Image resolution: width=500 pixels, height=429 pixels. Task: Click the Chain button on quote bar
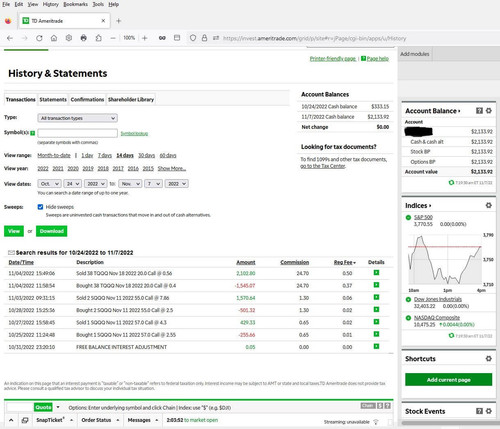coord(368,406)
